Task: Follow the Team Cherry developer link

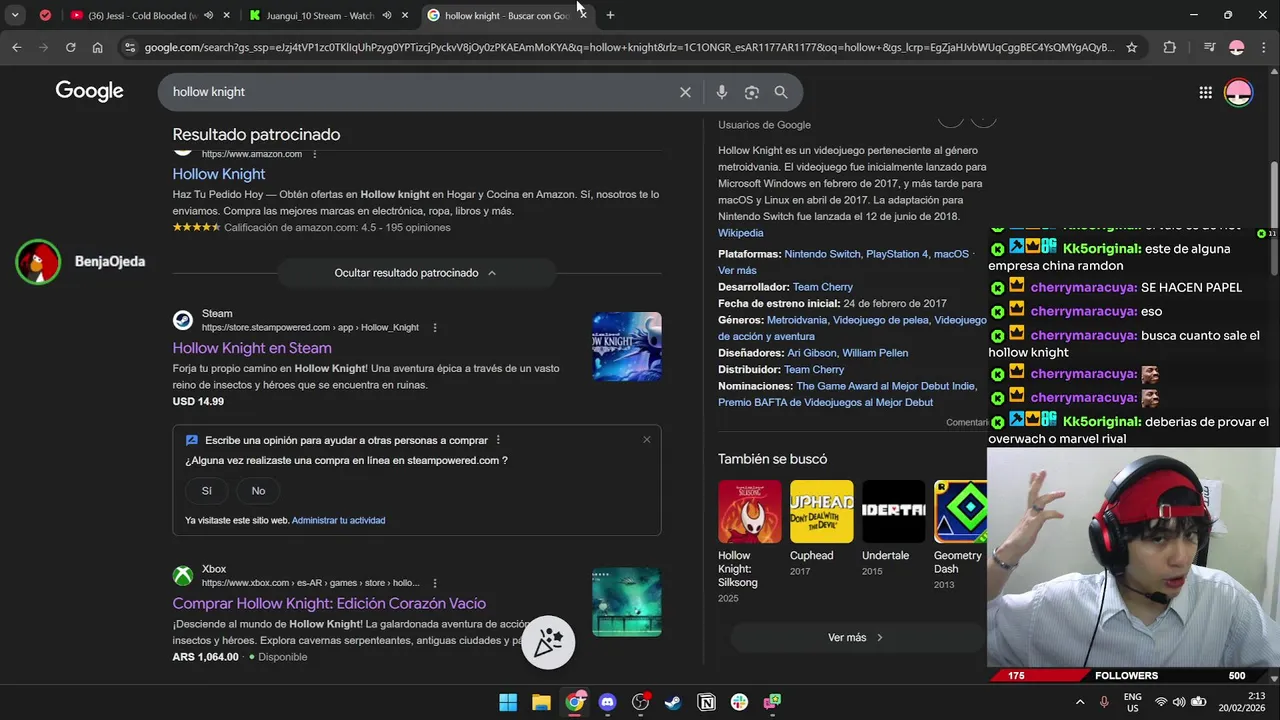Action: 823,287
